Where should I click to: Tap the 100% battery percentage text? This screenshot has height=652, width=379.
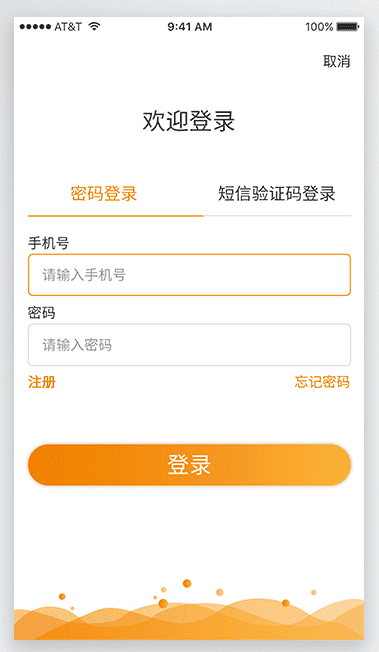pos(319,27)
